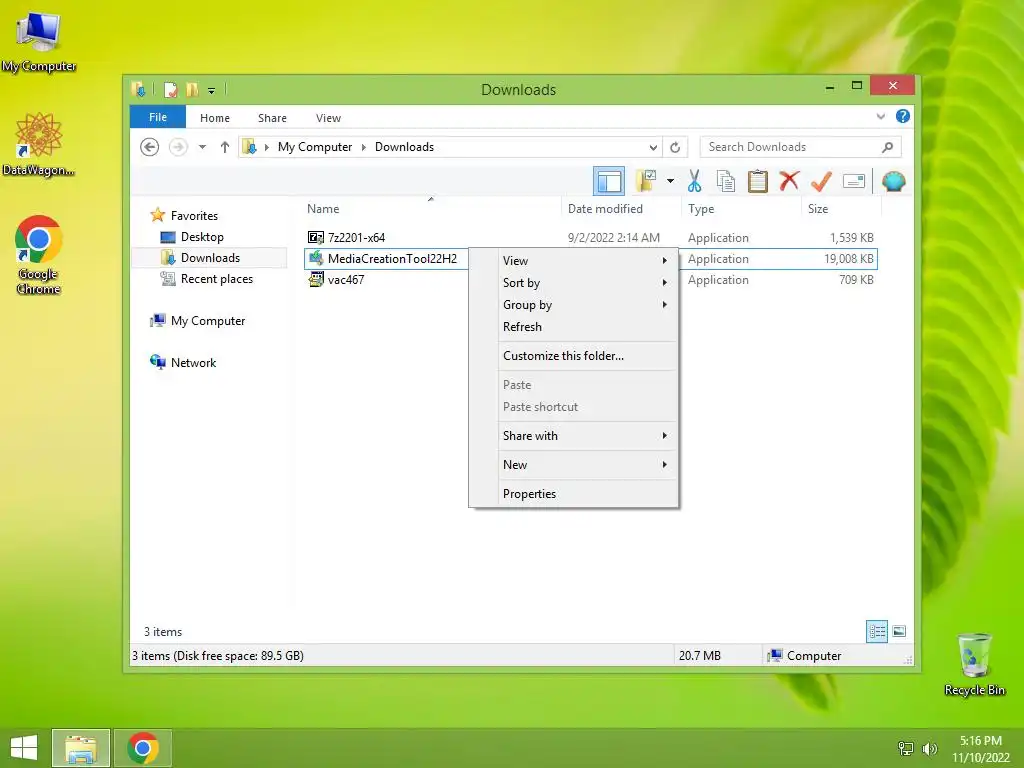Click the Paste clipboard icon

coord(758,181)
